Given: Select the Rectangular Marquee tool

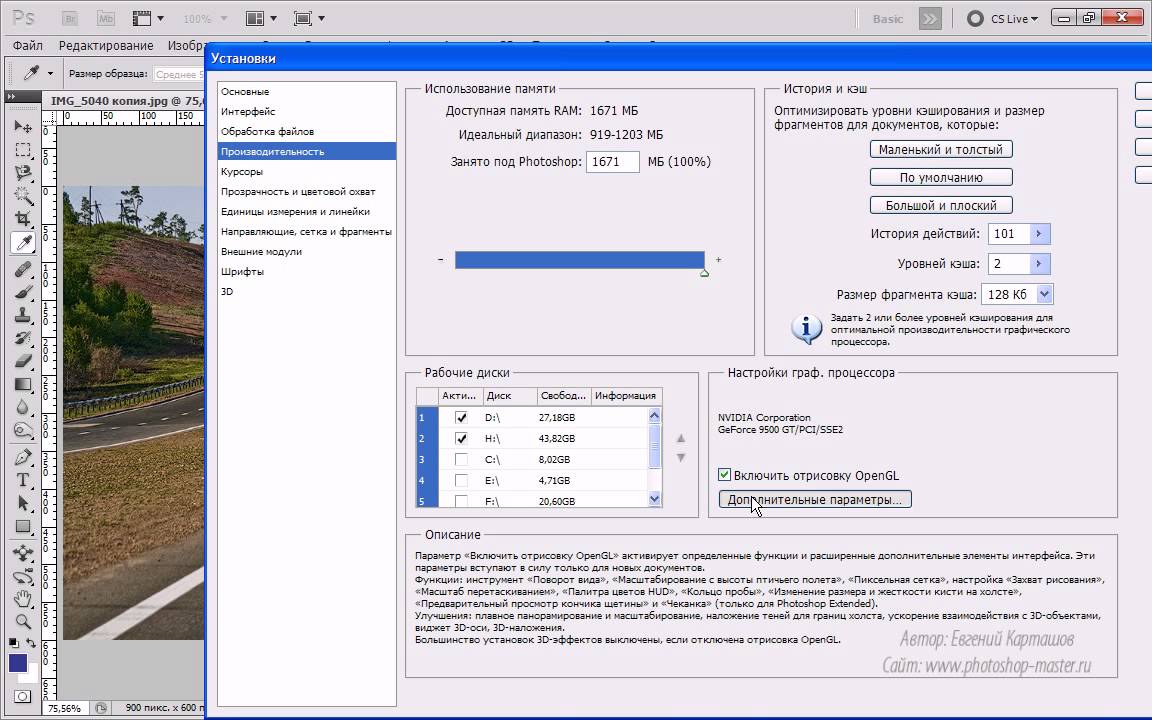Looking at the screenshot, I should 23,150.
